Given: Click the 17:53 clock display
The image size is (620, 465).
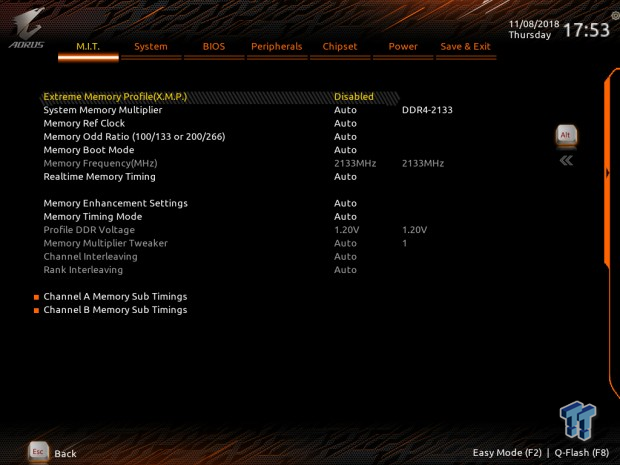Looking at the screenshot, I should point(586,30).
